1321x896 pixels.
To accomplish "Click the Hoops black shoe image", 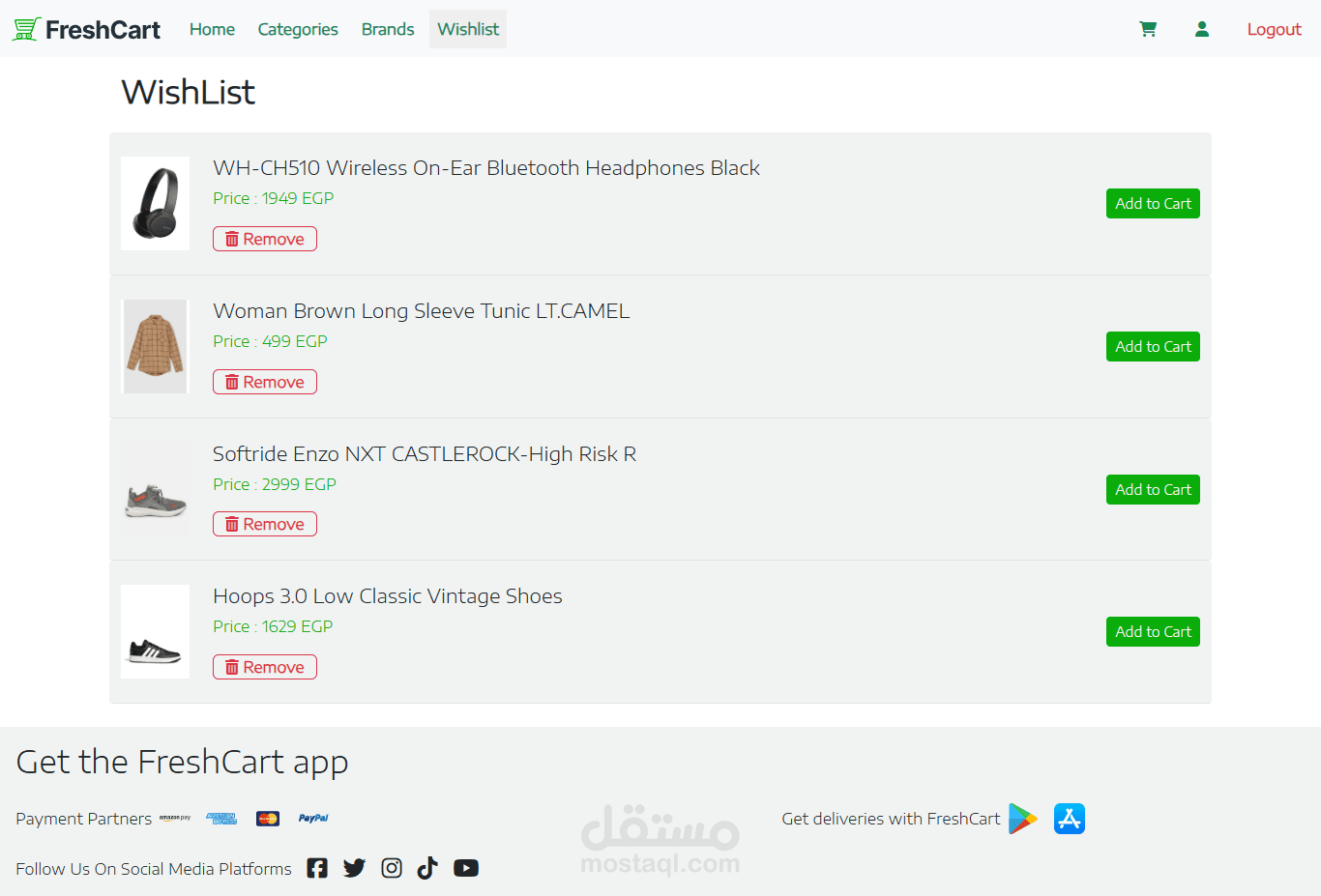I will click(156, 631).
